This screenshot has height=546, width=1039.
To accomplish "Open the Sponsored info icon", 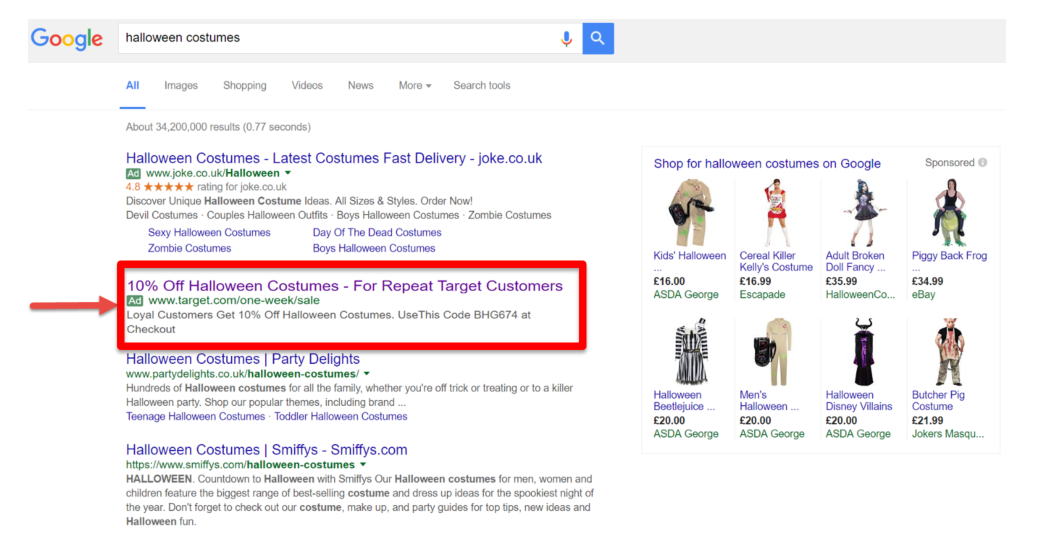I will (x=983, y=162).
